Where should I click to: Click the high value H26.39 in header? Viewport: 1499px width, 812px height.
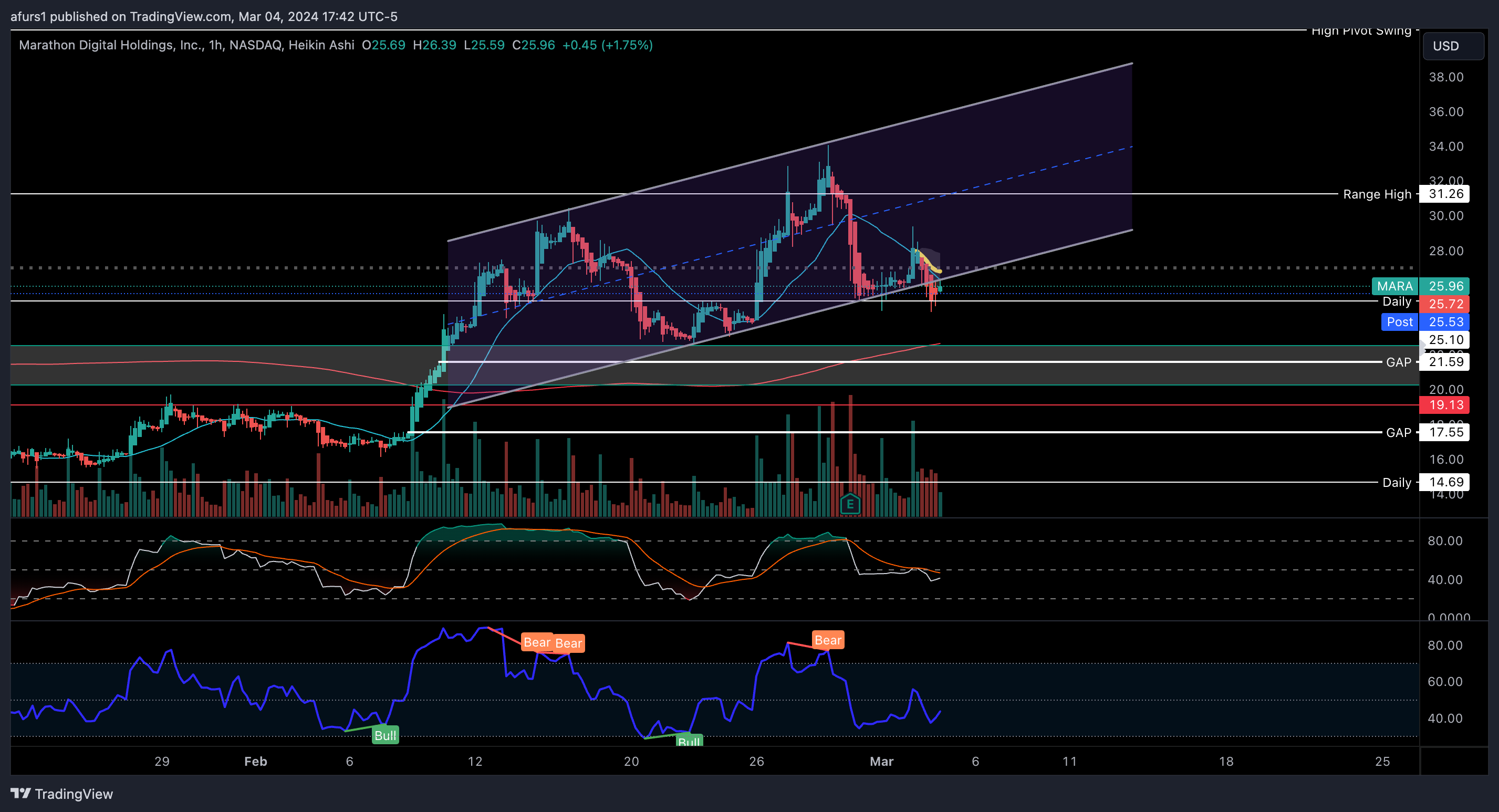pyautogui.click(x=435, y=45)
